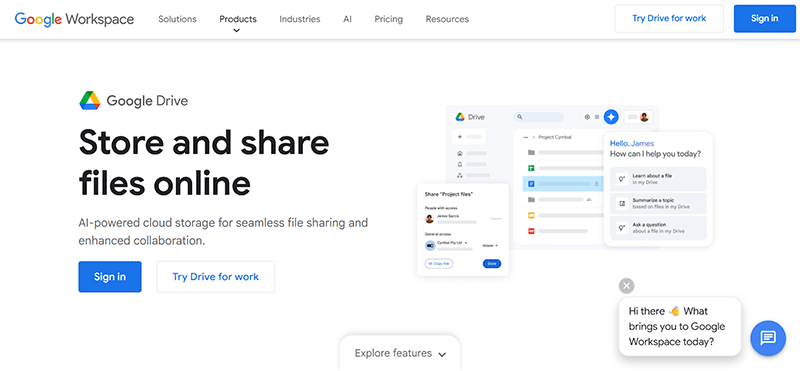Click the user avatar in Drive mockup header
This screenshot has height=371, width=800.
(x=644, y=117)
